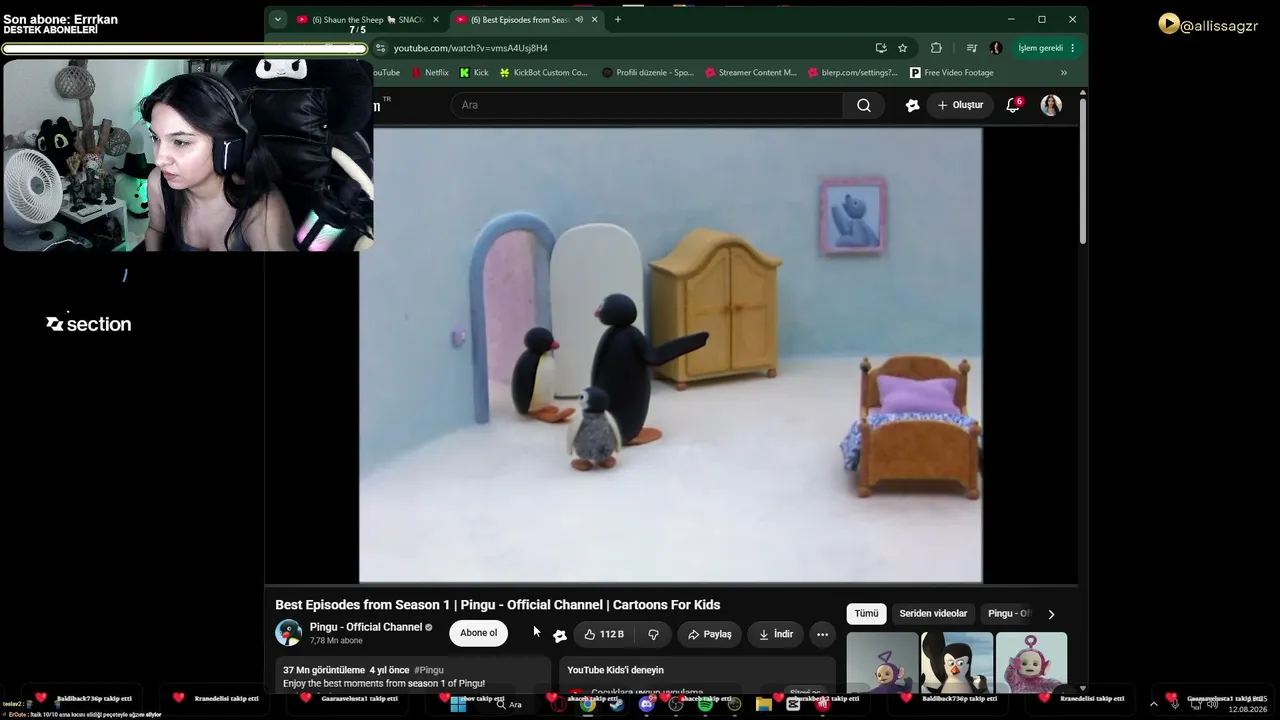Viewport: 1280px width, 720px height.
Task: Click the İndir download button
Action: click(776, 634)
